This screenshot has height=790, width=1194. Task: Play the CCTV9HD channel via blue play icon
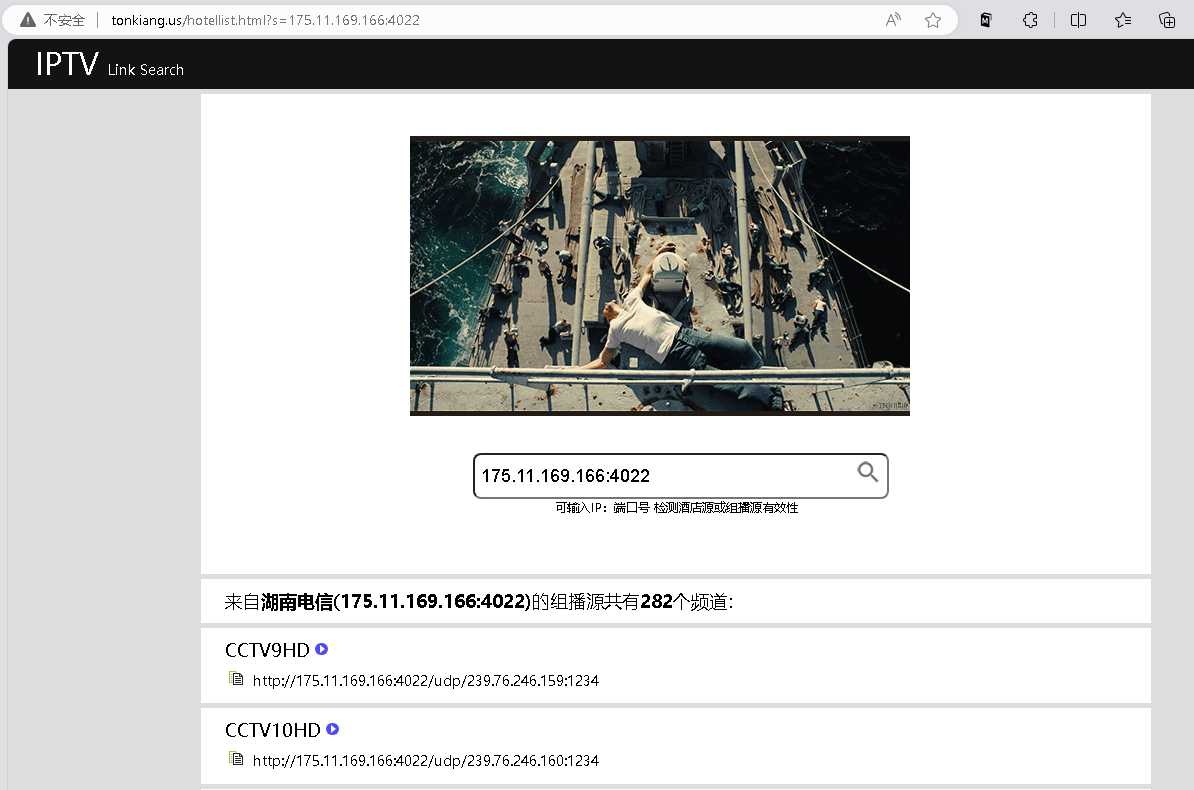321,649
